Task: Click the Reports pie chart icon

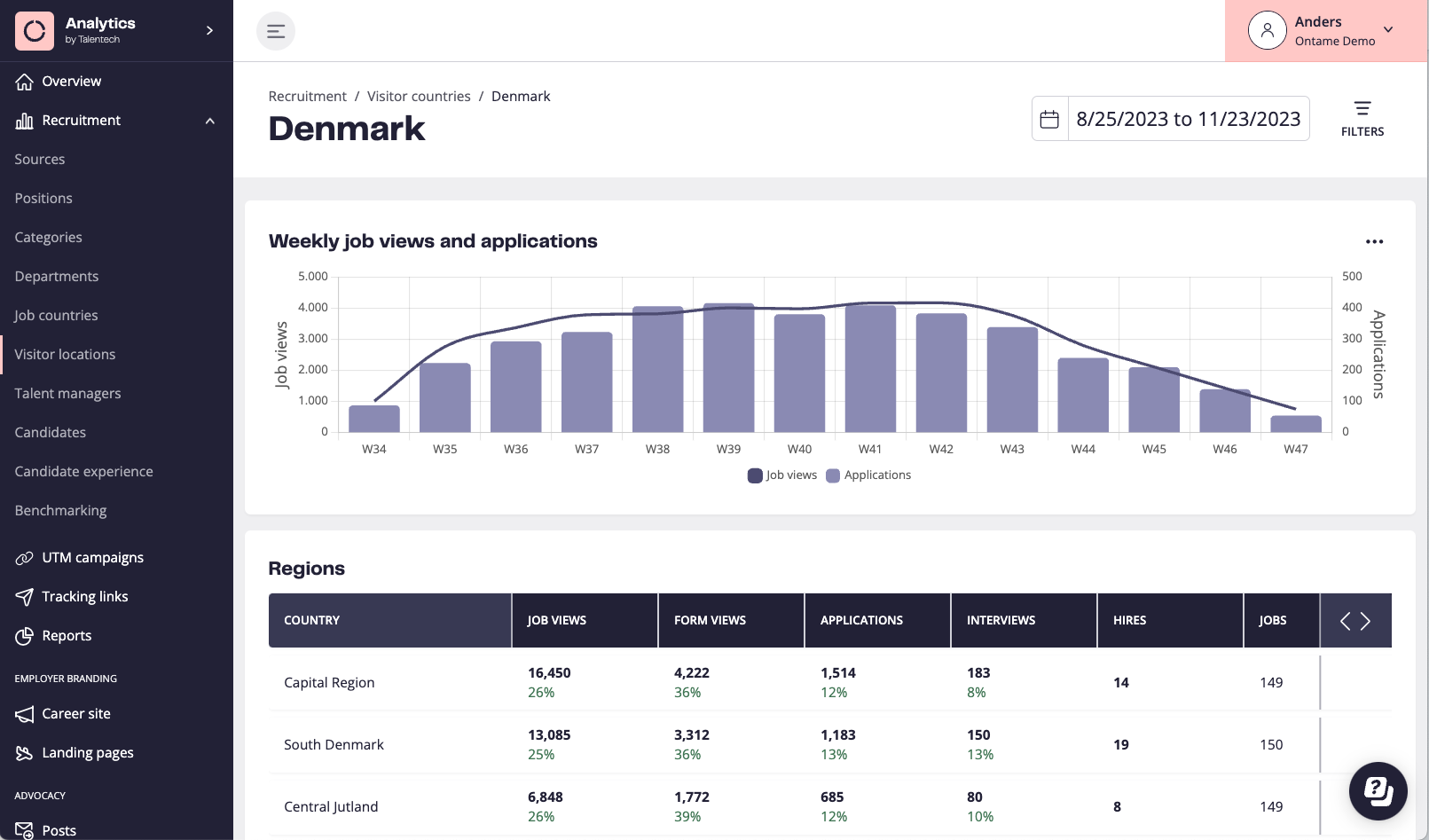Action: click(x=25, y=636)
